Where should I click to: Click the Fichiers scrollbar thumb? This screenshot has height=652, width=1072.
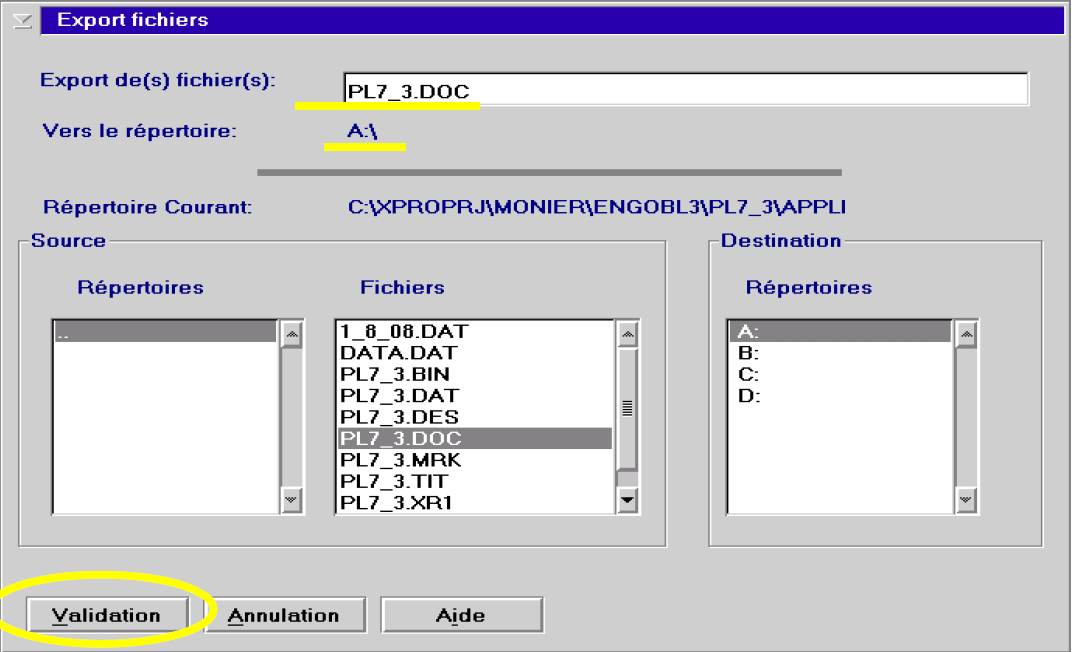[627, 408]
